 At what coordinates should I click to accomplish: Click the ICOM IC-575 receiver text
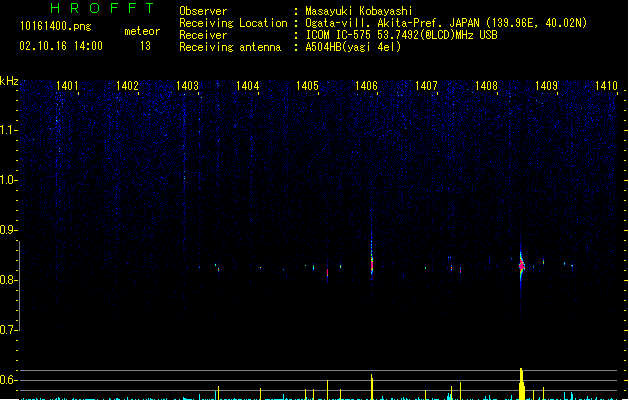[401, 35]
